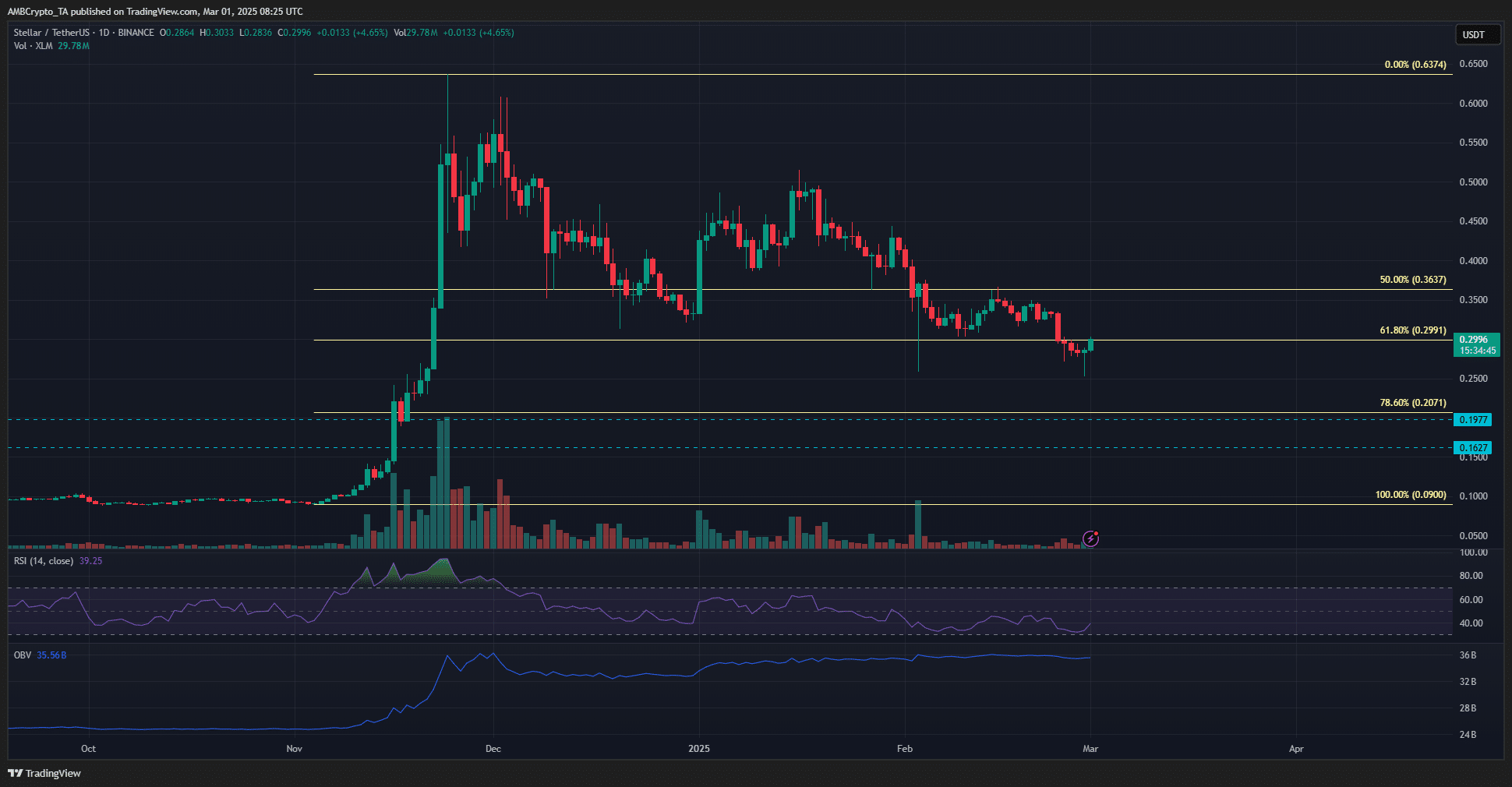
Task: Select the 61.80% (0.2991) Fibonacci level label
Action: (1412, 330)
